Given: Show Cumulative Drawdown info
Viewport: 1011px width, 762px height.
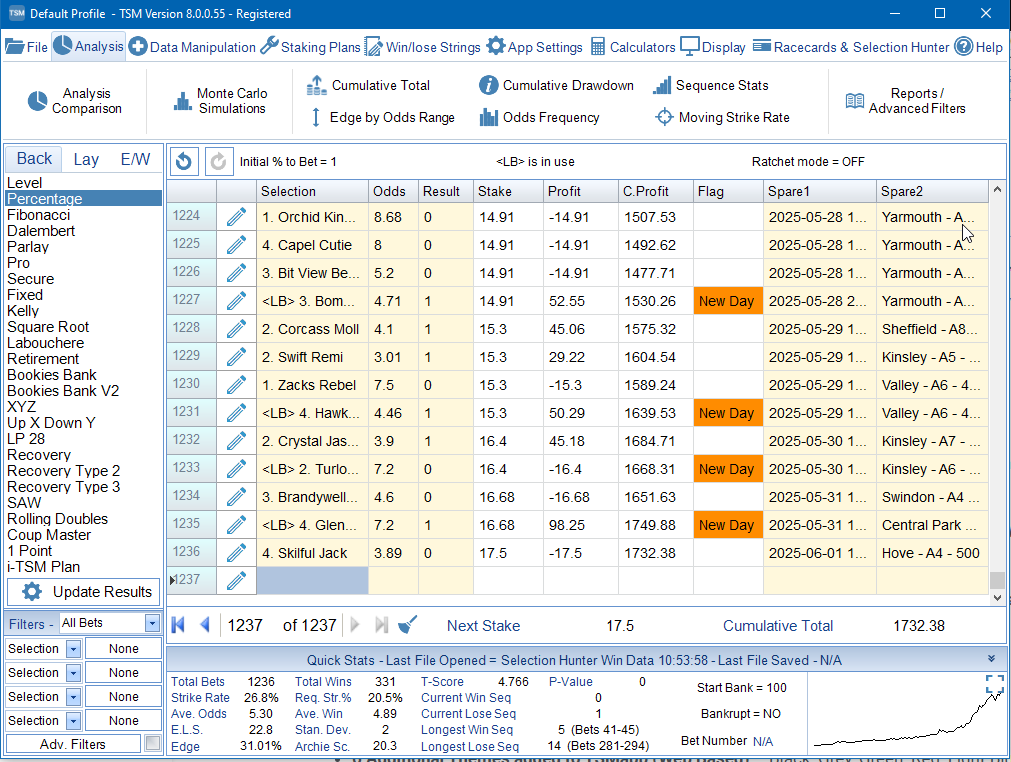Looking at the screenshot, I should click(556, 85).
